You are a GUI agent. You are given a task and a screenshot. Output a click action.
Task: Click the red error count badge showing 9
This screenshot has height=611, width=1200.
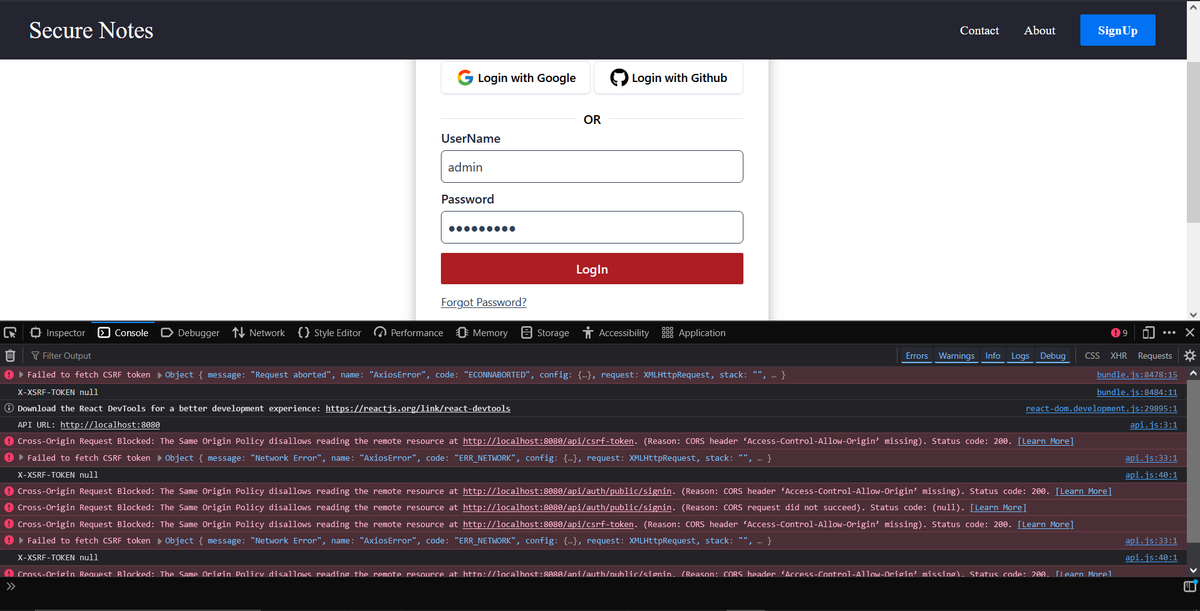tap(1119, 332)
